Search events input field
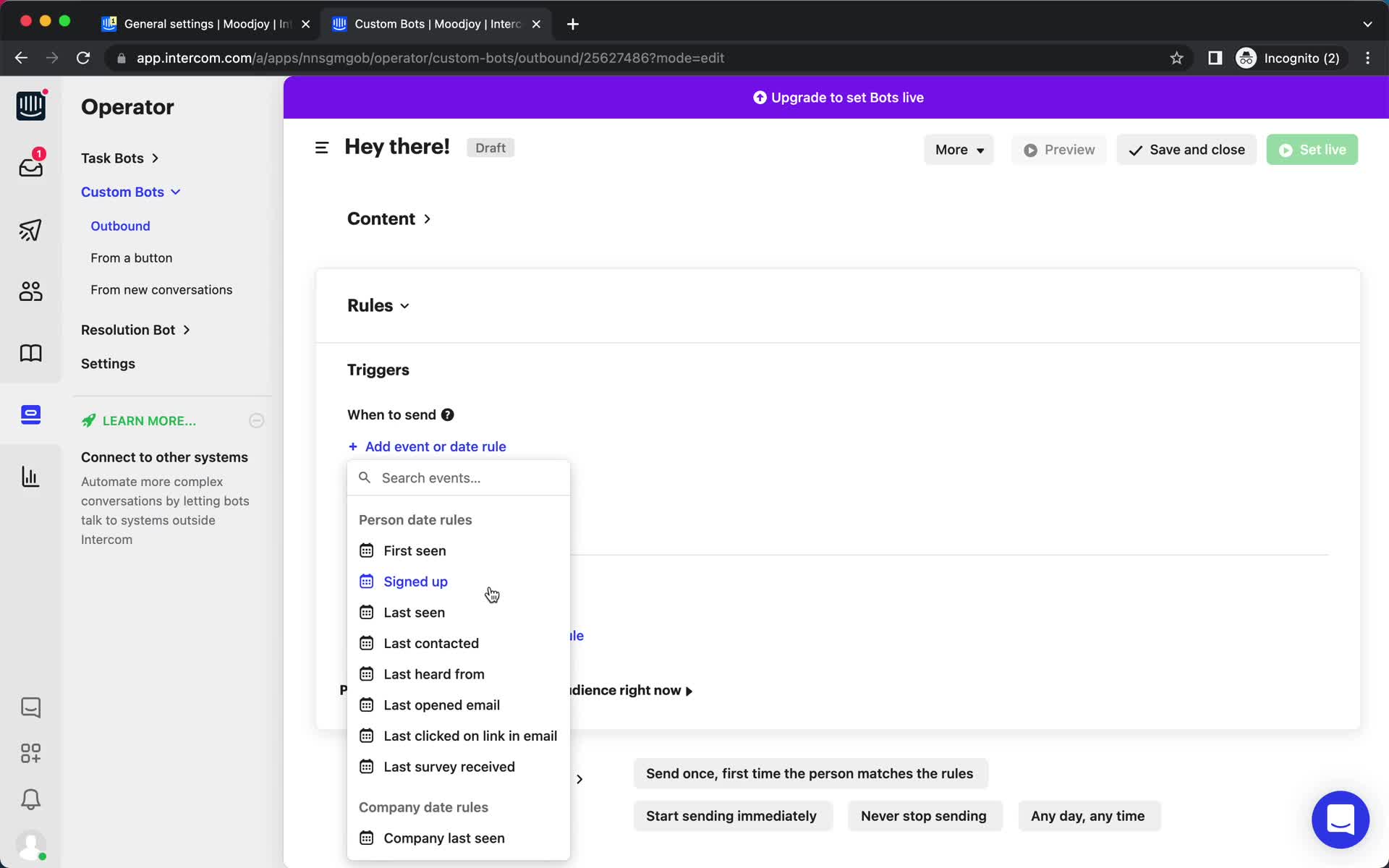The image size is (1389, 868). pyautogui.click(x=460, y=477)
